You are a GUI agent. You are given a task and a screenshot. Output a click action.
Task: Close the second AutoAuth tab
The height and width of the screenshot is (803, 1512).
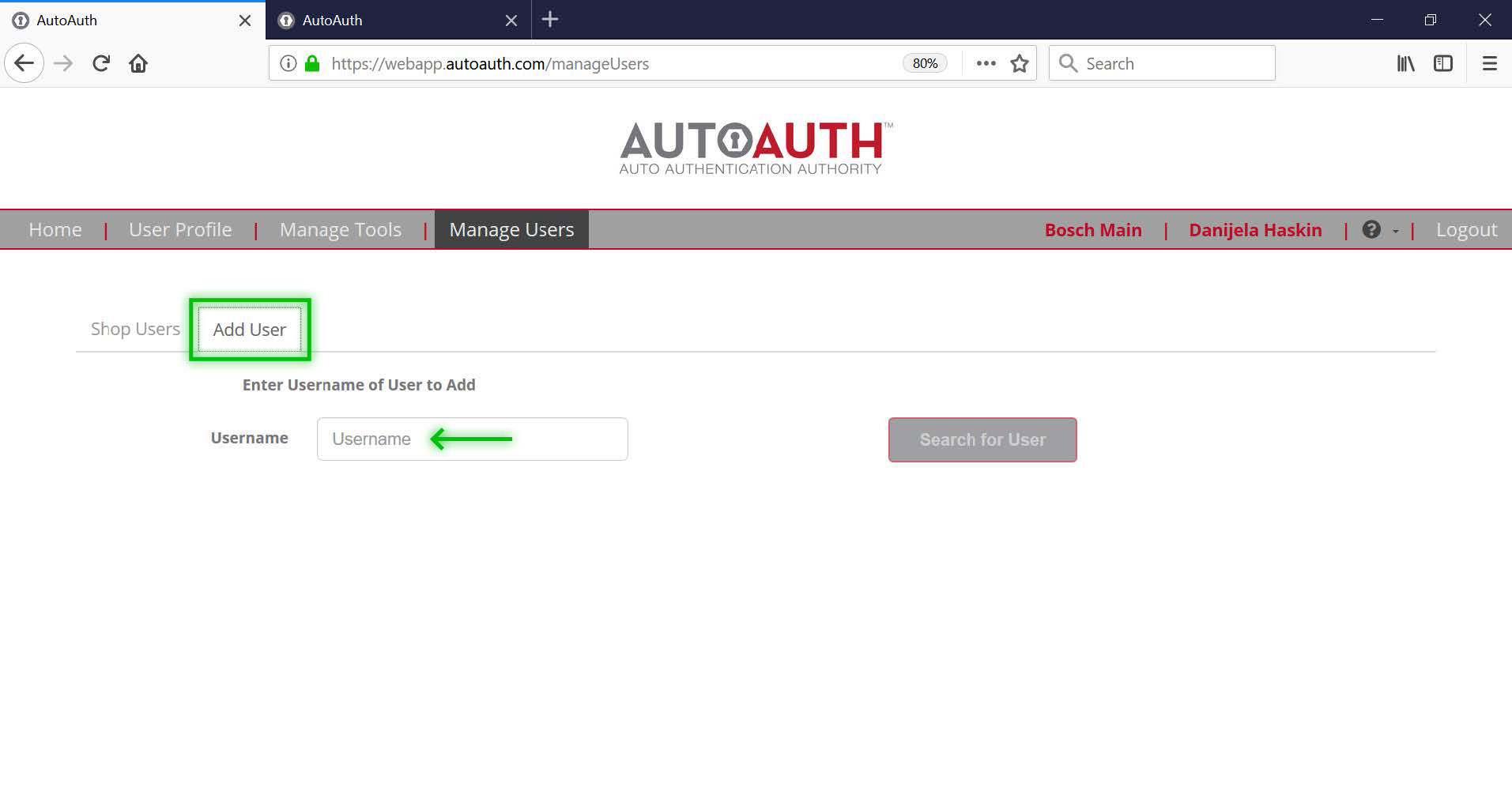[511, 21]
